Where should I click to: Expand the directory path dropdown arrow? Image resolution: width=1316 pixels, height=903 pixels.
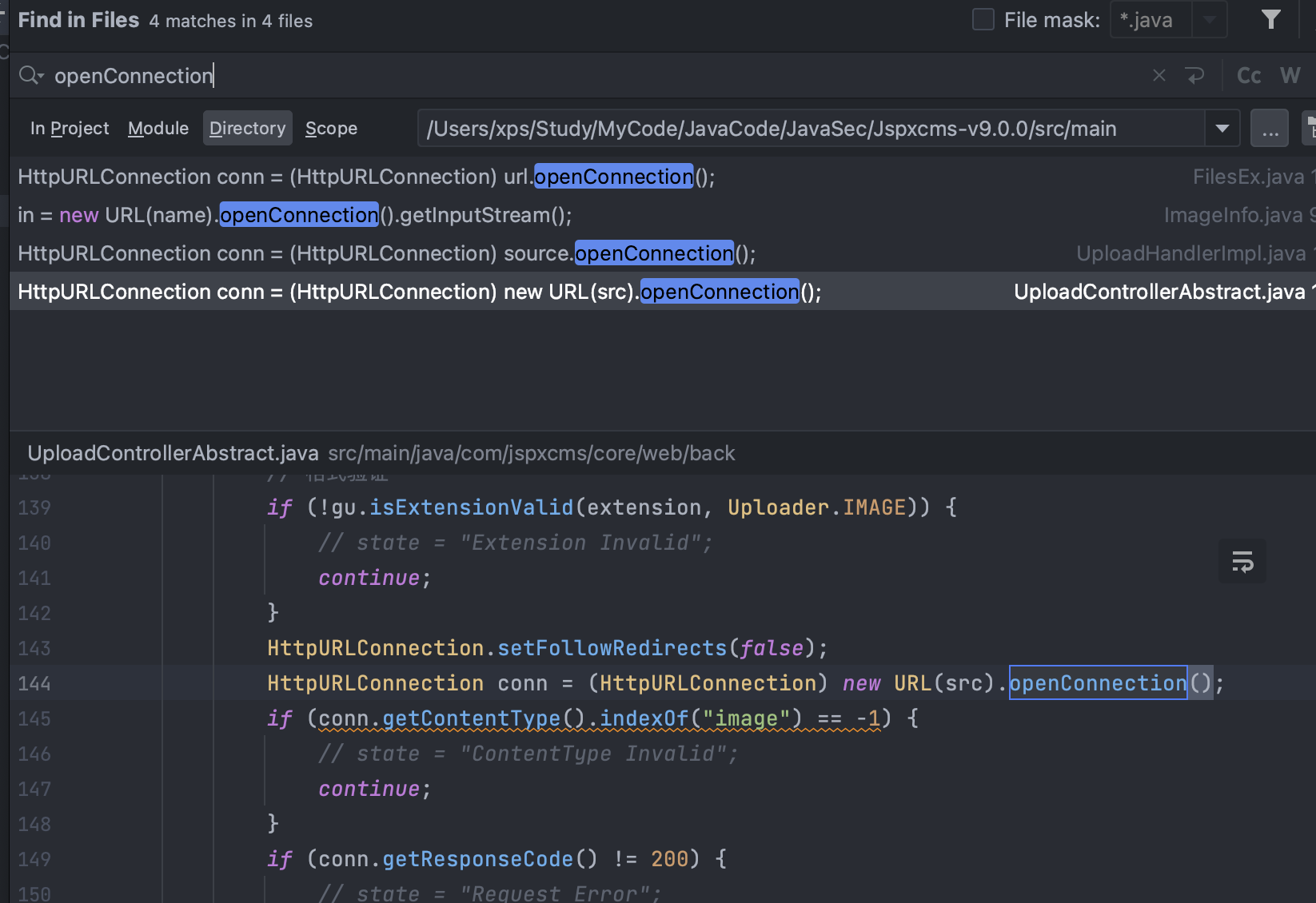point(1222,129)
